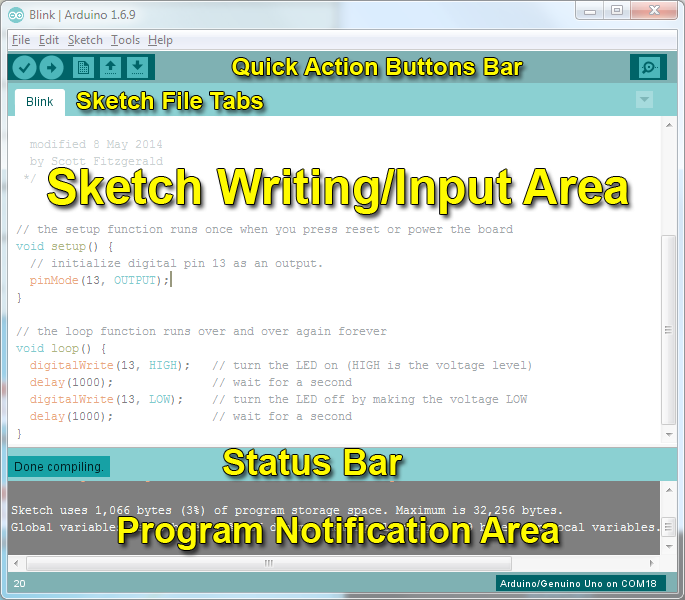
Task: Click the console horizontal scroll left arrow
Action: [16, 563]
